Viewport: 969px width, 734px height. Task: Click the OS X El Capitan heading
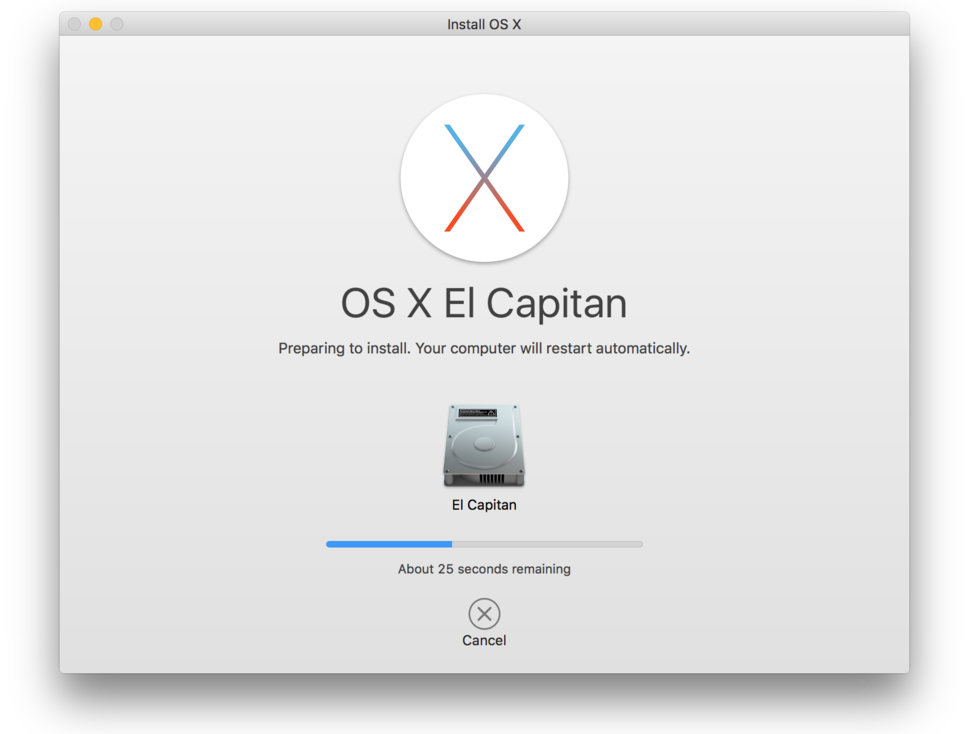coord(484,302)
